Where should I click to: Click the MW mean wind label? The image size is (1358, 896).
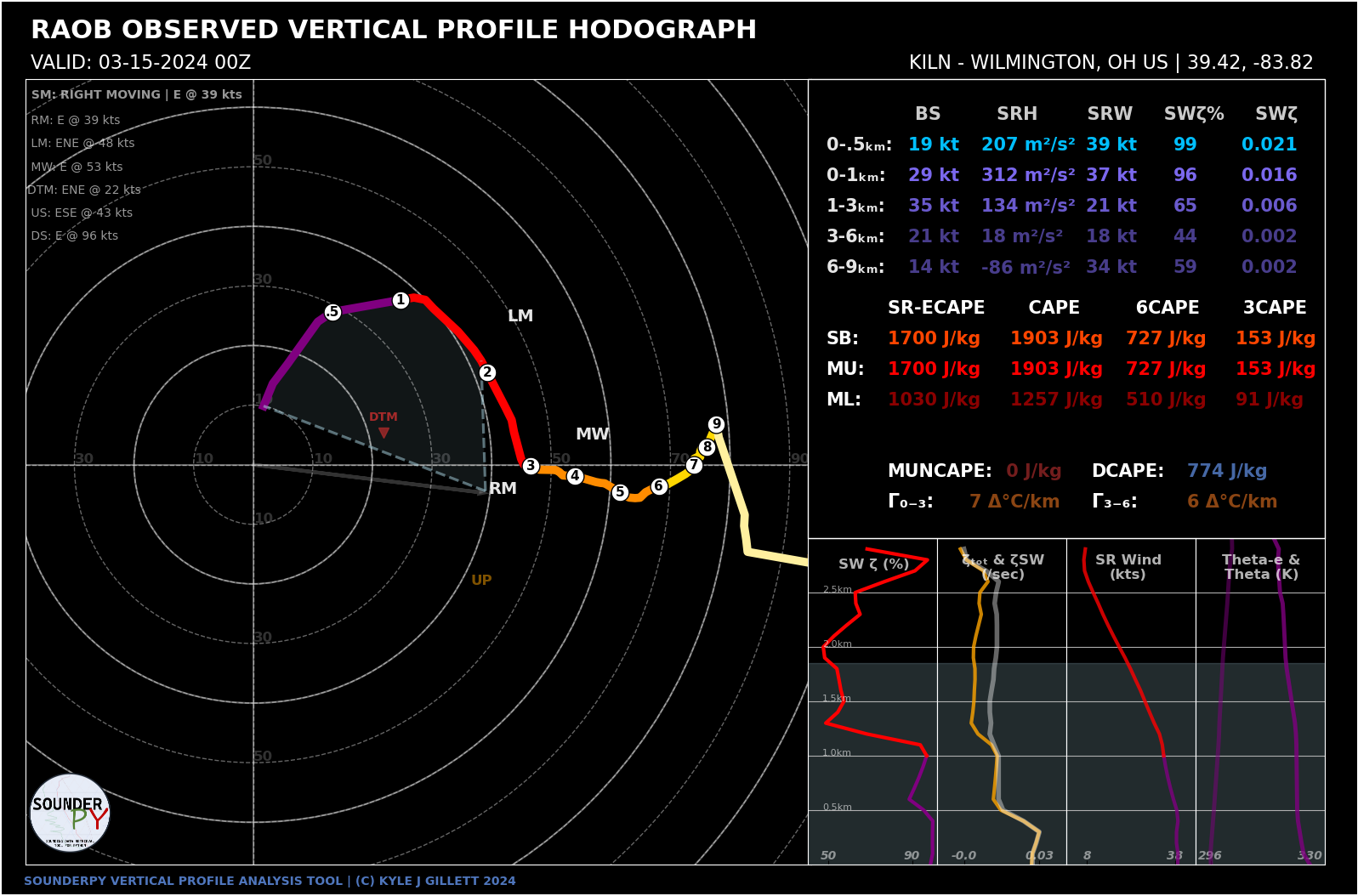pyautogui.click(x=593, y=434)
